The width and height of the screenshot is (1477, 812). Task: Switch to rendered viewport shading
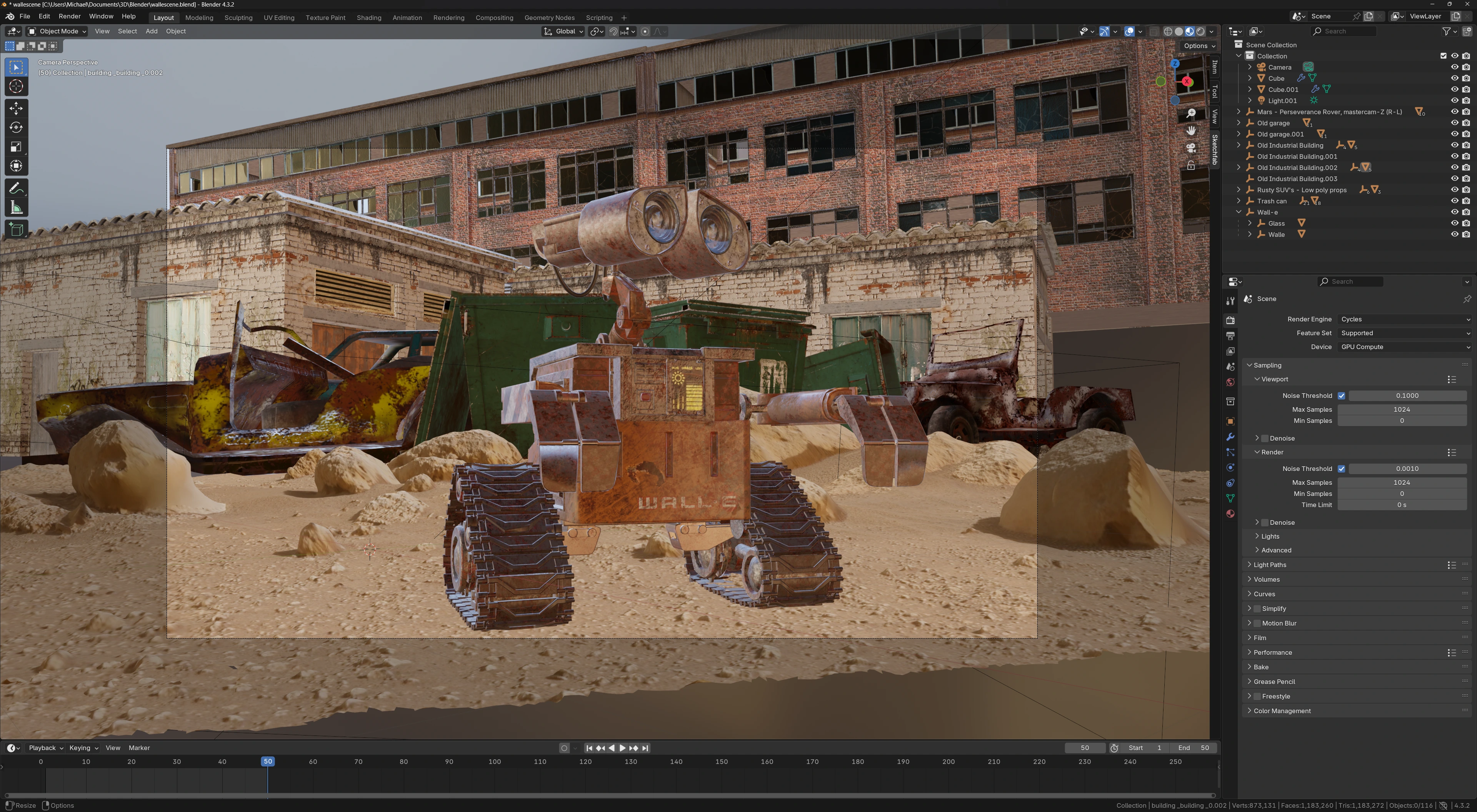(x=1200, y=32)
